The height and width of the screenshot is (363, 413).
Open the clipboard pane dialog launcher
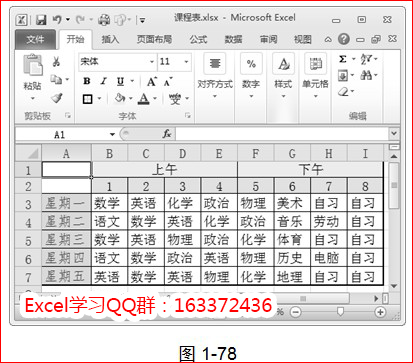(68, 115)
